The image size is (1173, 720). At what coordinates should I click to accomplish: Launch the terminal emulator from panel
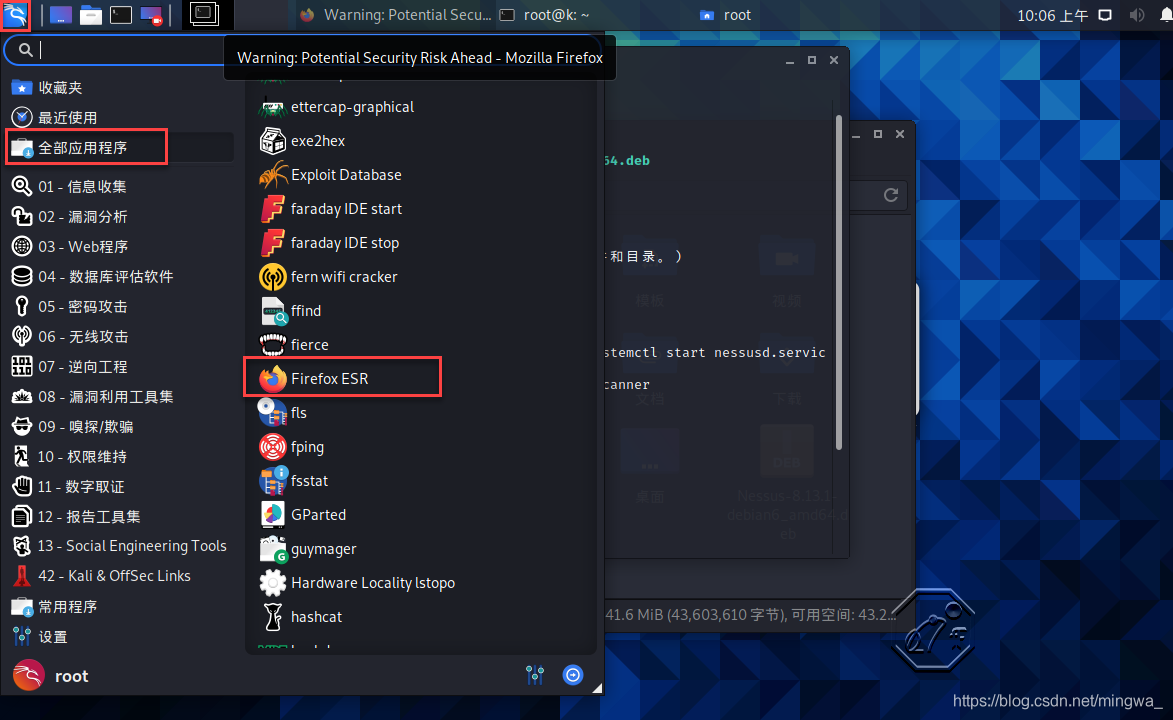pos(120,15)
